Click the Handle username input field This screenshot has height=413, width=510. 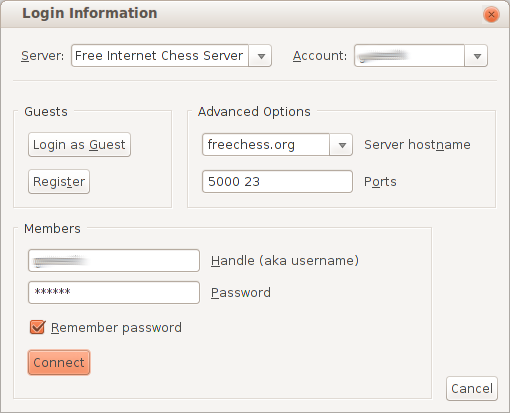click(x=114, y=260)
